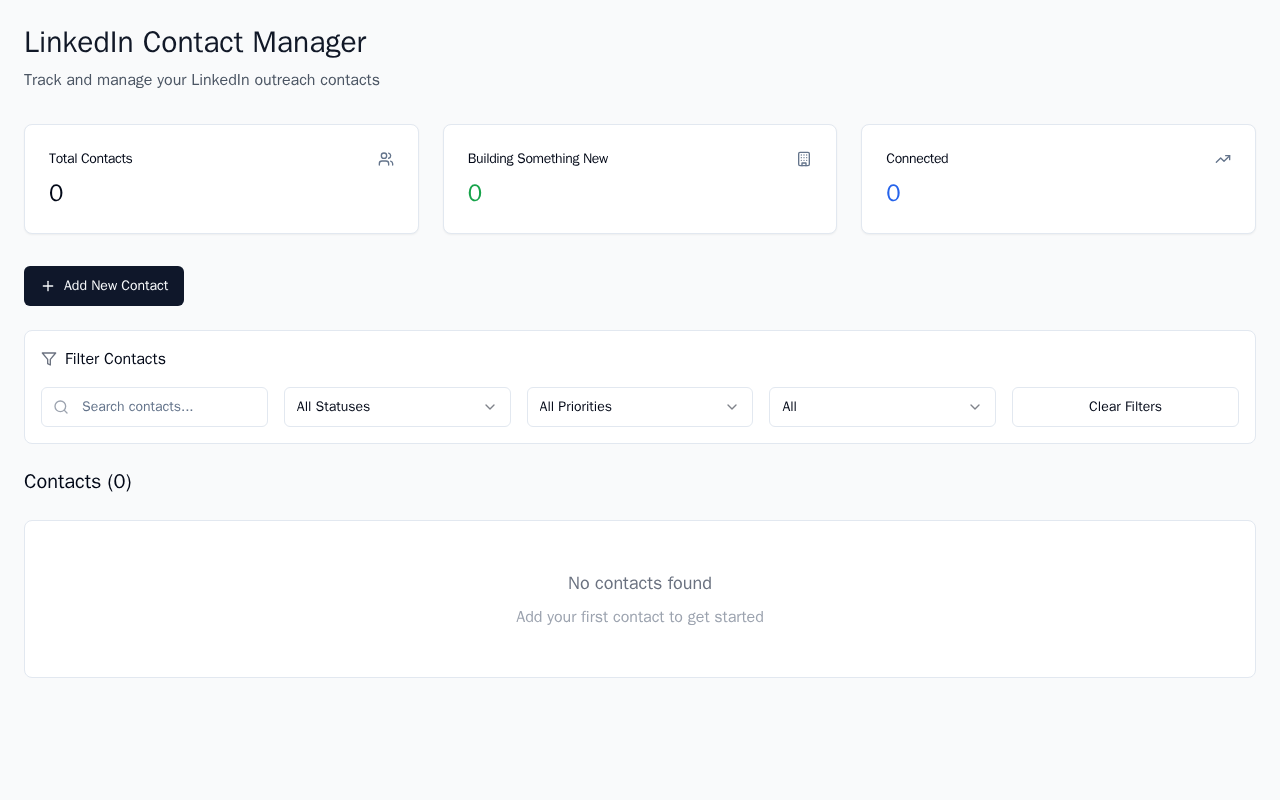
Task: Click the magnifying glass search icon
Action: [x=61, y=407]
